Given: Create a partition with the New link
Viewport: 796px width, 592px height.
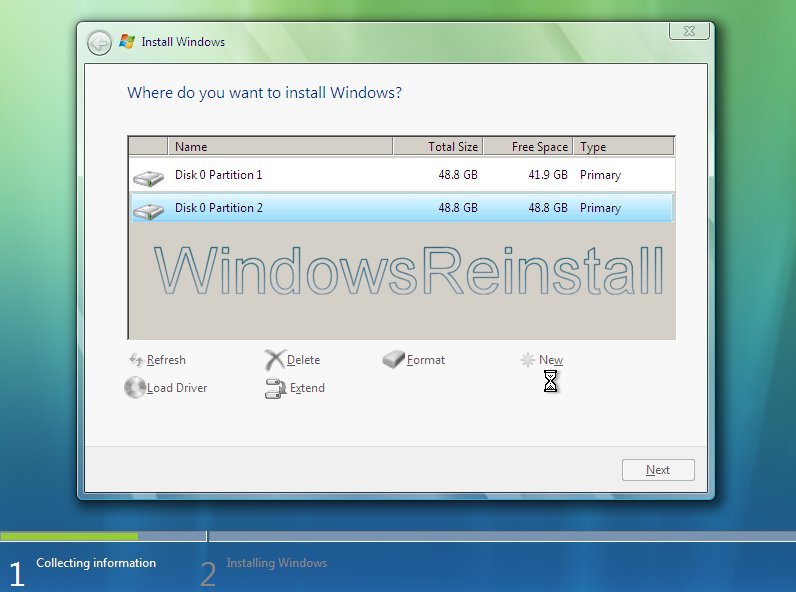Looking at the screenshot, I should pos(551,360).
